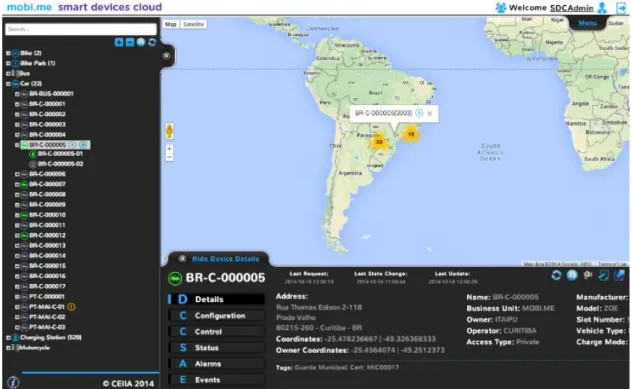This screenshot has width=631, height=389.
Task: Close the BR-C-000005 map info popup
Action: tap(430, 114)
